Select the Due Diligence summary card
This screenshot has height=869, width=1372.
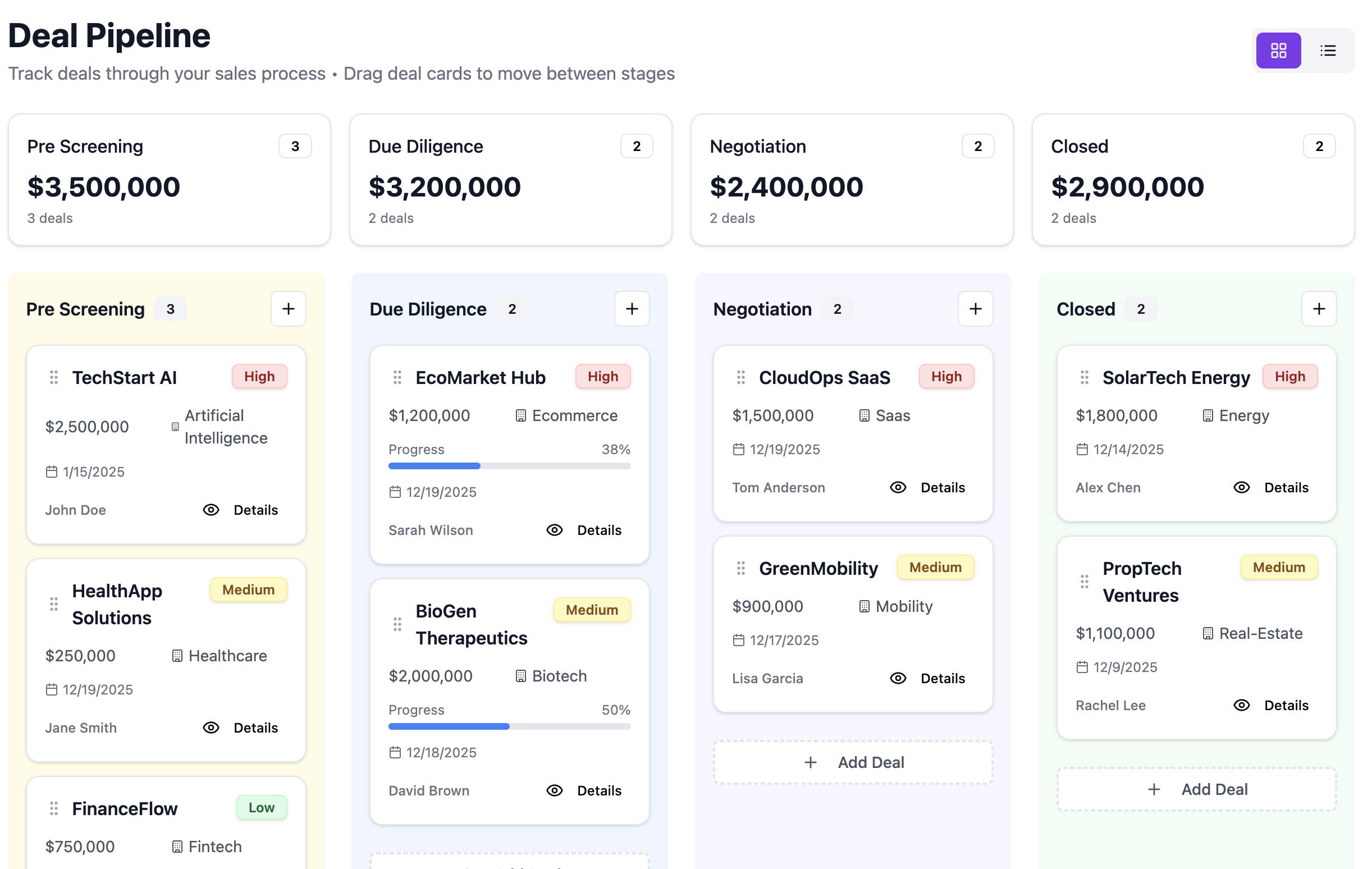(510, 180)
